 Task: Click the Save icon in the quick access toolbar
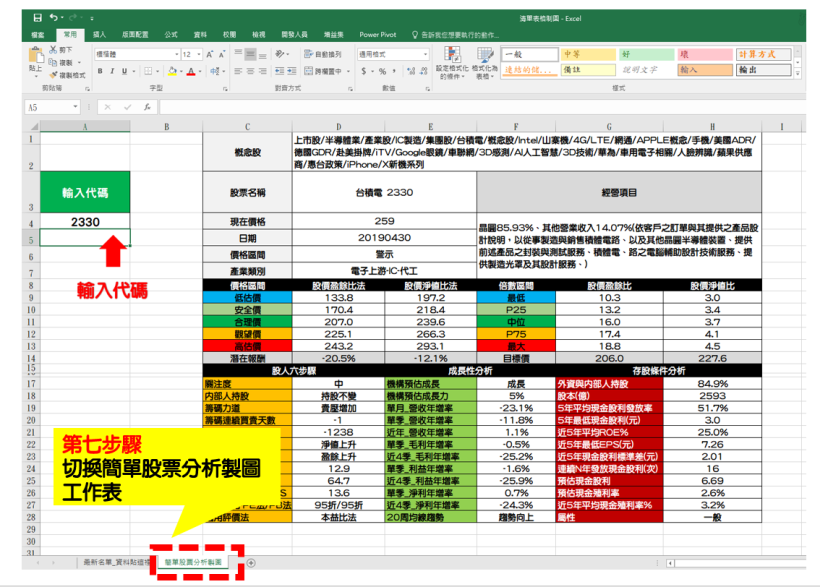[38, 18]
